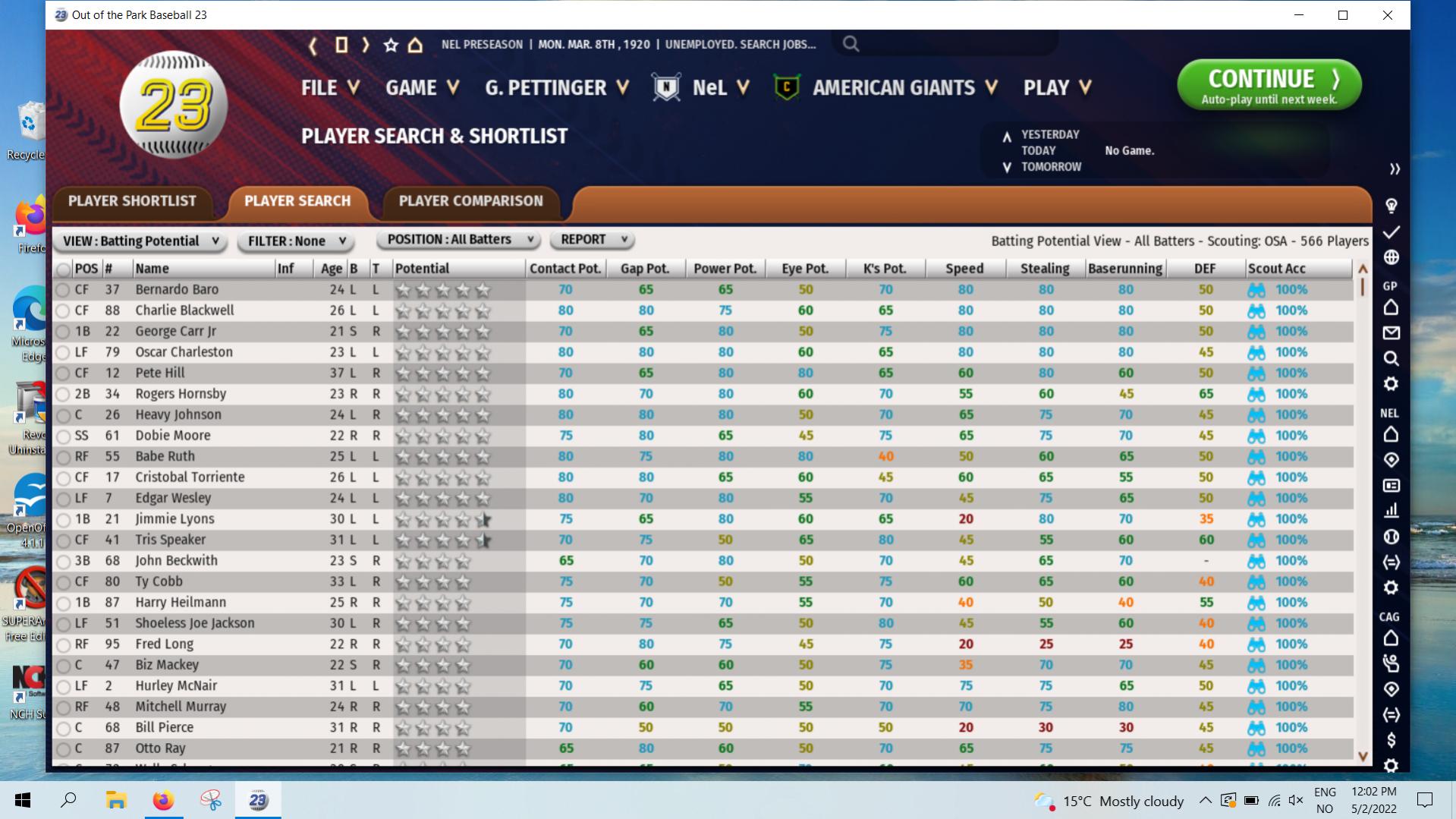Open the NEL transactions arrows icon
This screenshot has height=819, width=1456.
coord(1391,562)
